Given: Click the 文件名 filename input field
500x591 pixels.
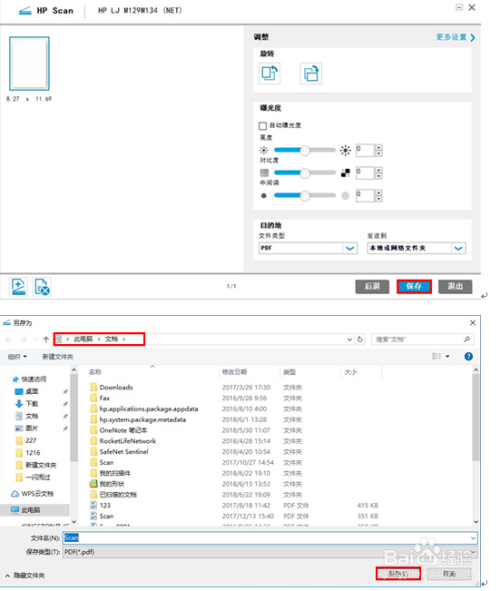Looking at the screenshot, I should [x=270, y=538].
